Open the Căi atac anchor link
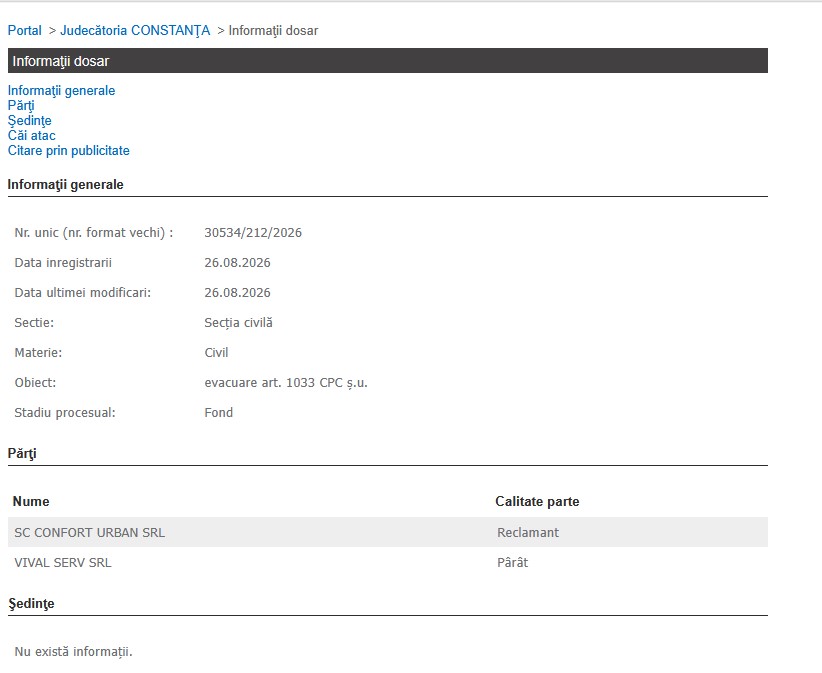This screenshot has width=822, height=673. pos(31,136)
